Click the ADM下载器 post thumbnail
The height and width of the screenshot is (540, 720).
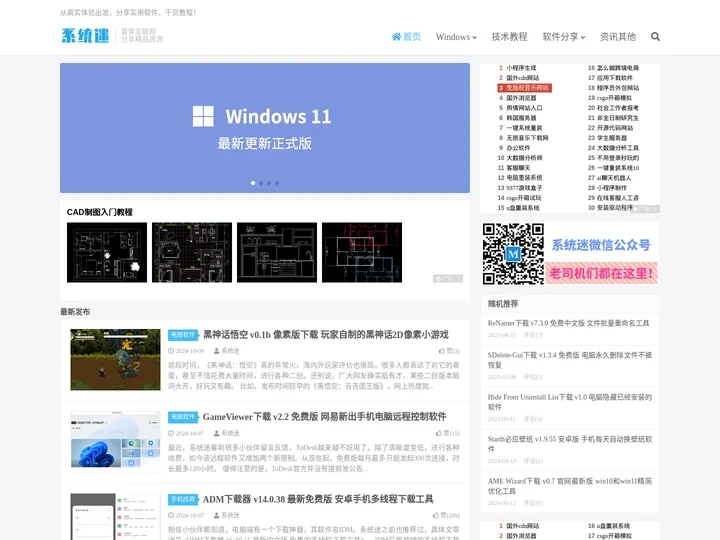pos(115,517)
